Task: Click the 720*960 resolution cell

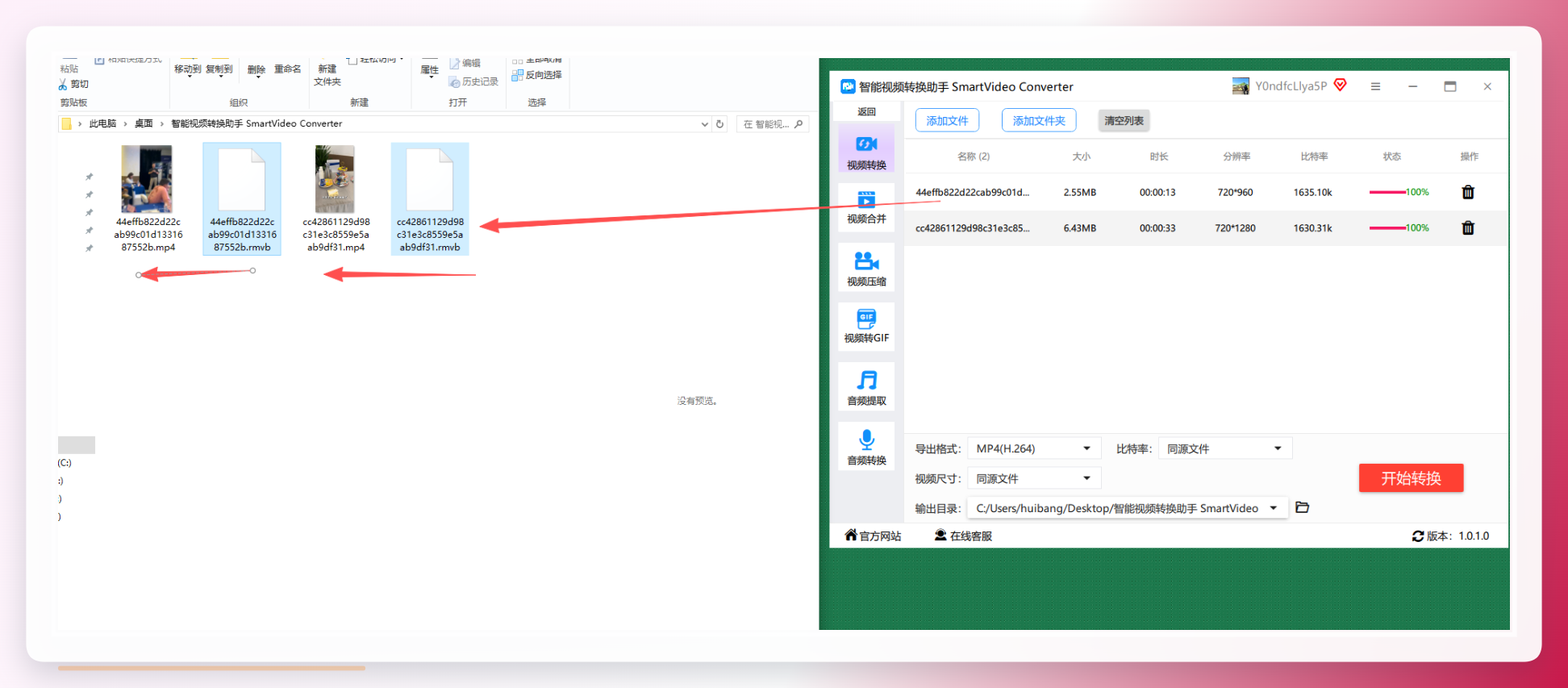Action: 1235,193
